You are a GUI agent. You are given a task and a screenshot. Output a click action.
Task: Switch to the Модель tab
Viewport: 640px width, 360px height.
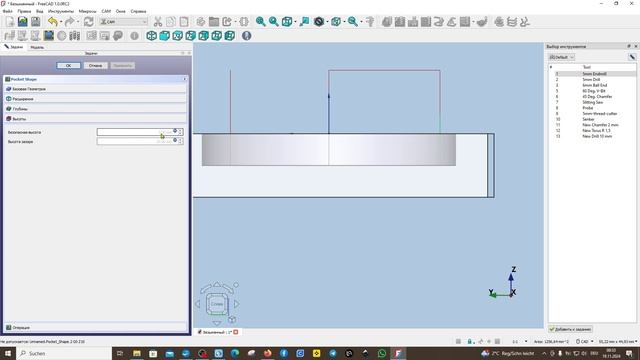click(37, 47)
